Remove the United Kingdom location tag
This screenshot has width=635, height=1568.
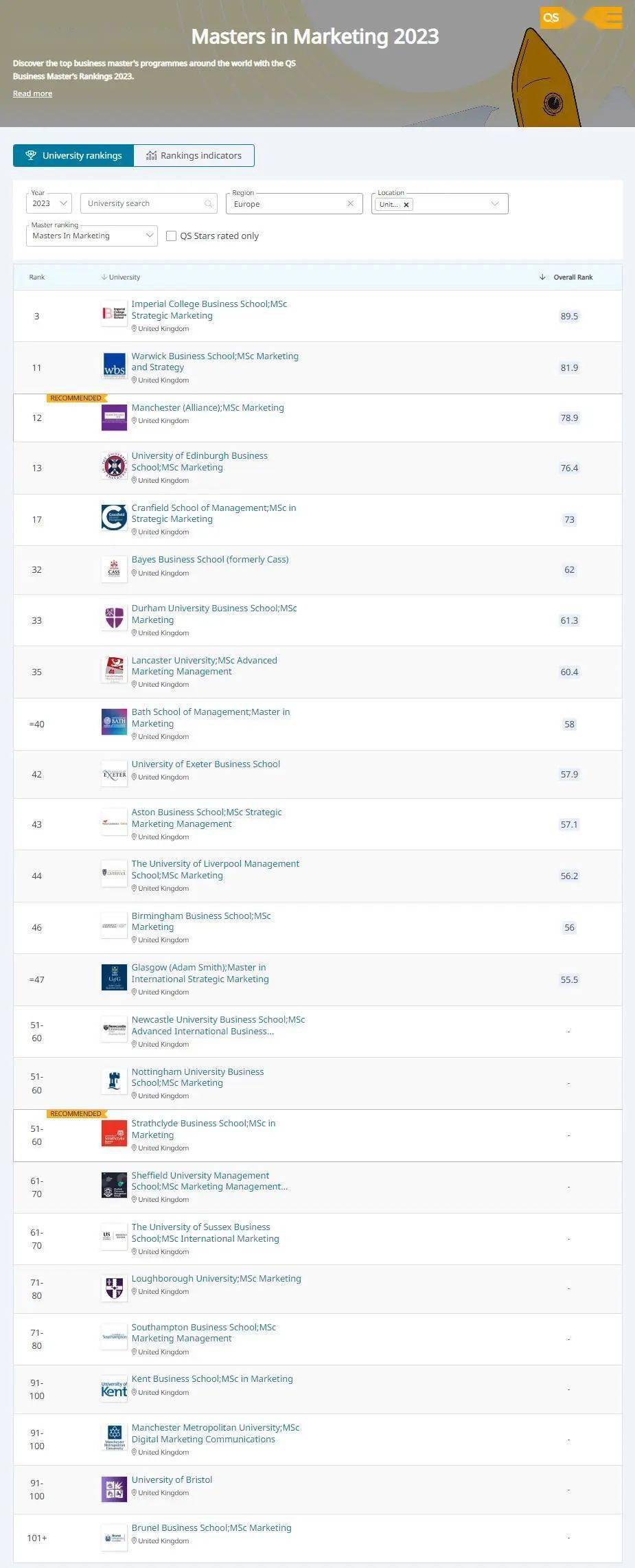[x=406, y=205]
